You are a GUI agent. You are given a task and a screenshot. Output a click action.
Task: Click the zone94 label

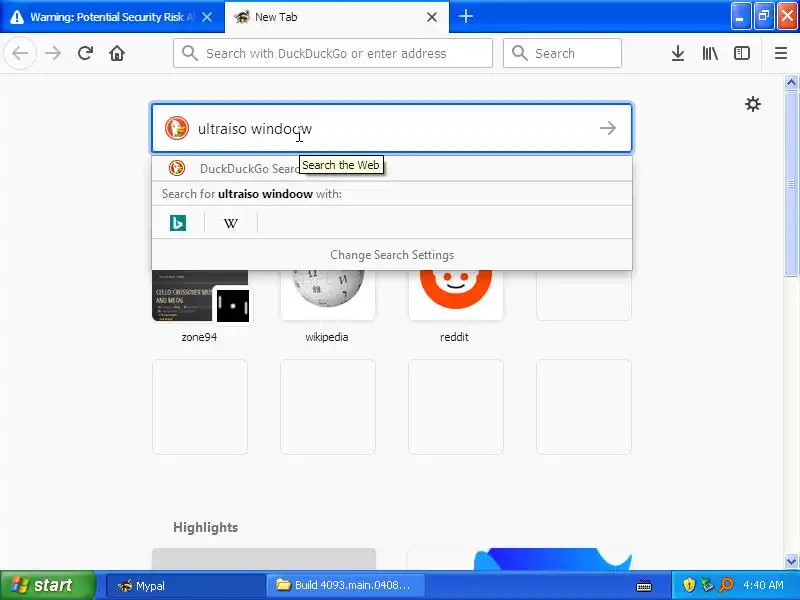(199, 337)
